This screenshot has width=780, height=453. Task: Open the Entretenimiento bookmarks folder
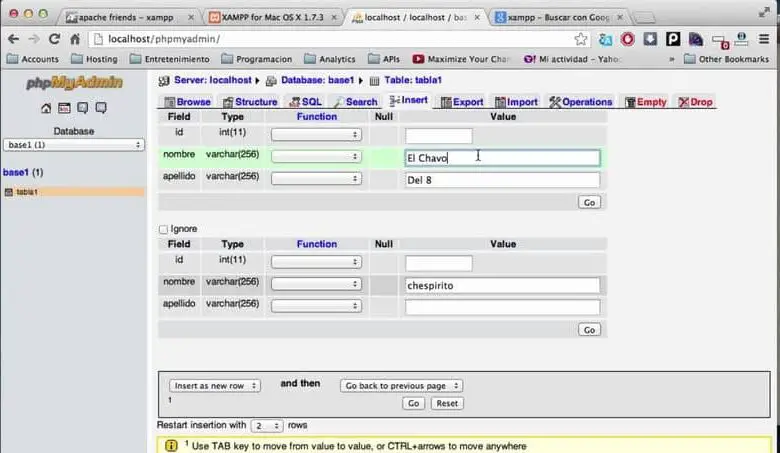[170, 59]
